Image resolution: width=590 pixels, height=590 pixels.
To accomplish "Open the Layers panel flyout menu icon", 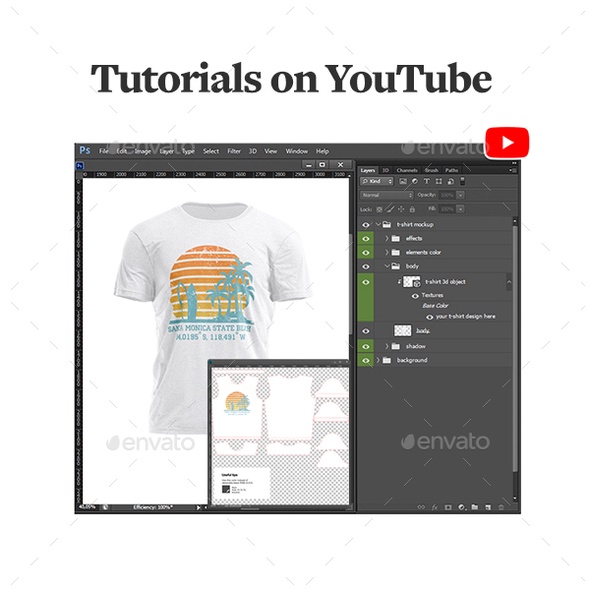I will click(513, 170).
